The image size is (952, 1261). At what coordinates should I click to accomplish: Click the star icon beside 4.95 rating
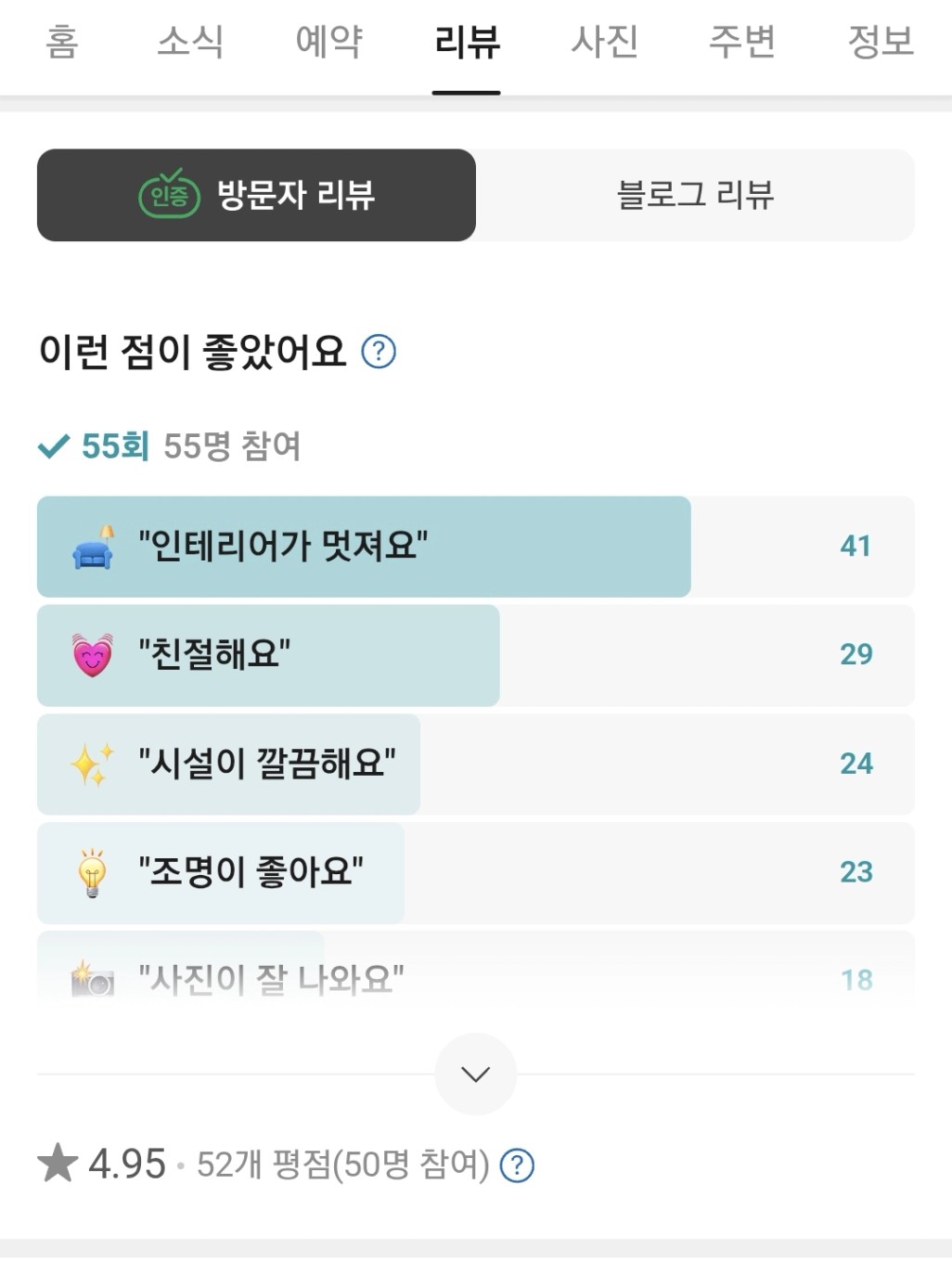pos(58,1163)
